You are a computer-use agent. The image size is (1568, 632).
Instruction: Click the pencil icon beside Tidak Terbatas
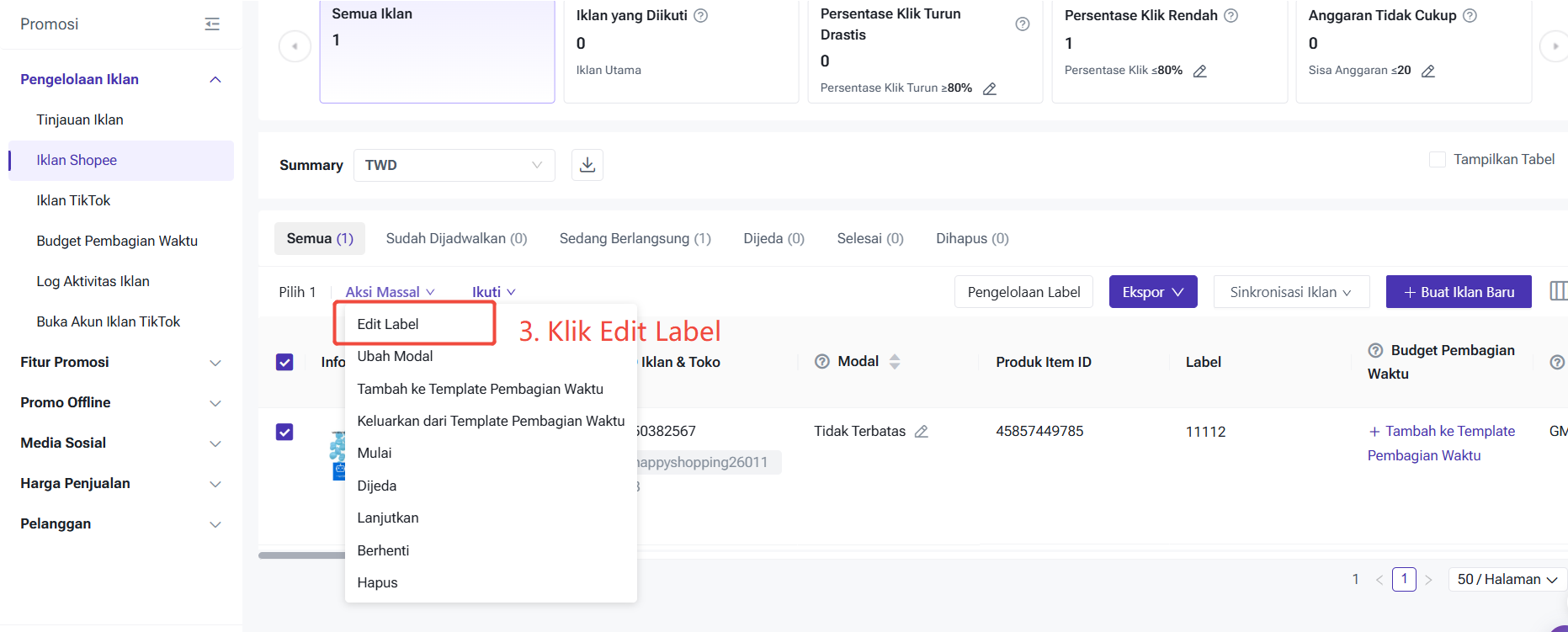(922, 432)
